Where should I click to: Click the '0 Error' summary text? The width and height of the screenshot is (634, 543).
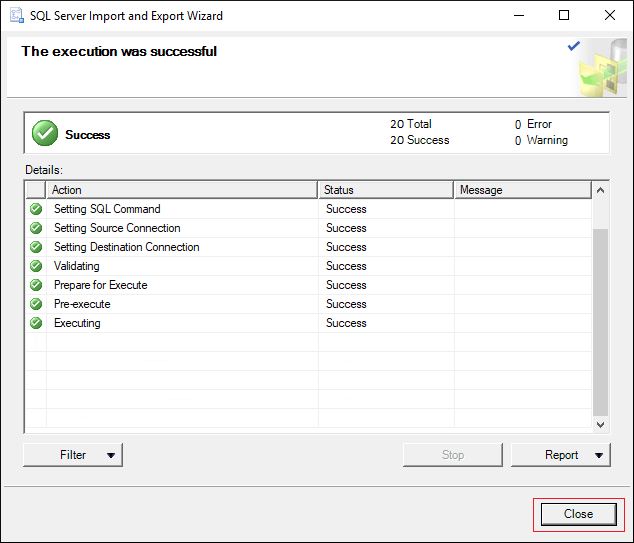pos(533,124)
